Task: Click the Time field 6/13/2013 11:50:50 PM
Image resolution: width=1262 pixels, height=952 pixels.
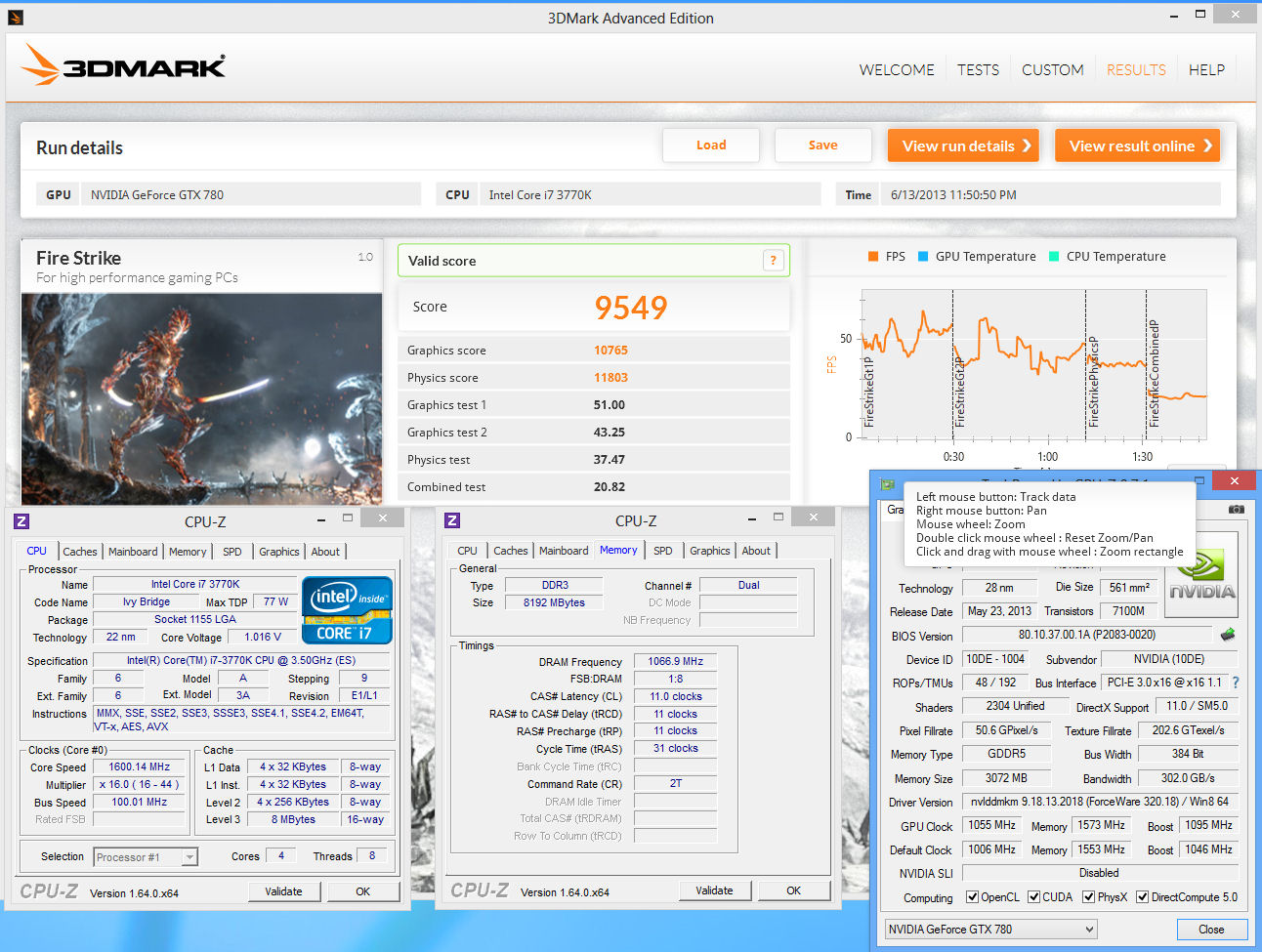Action: coord(1050,194)
